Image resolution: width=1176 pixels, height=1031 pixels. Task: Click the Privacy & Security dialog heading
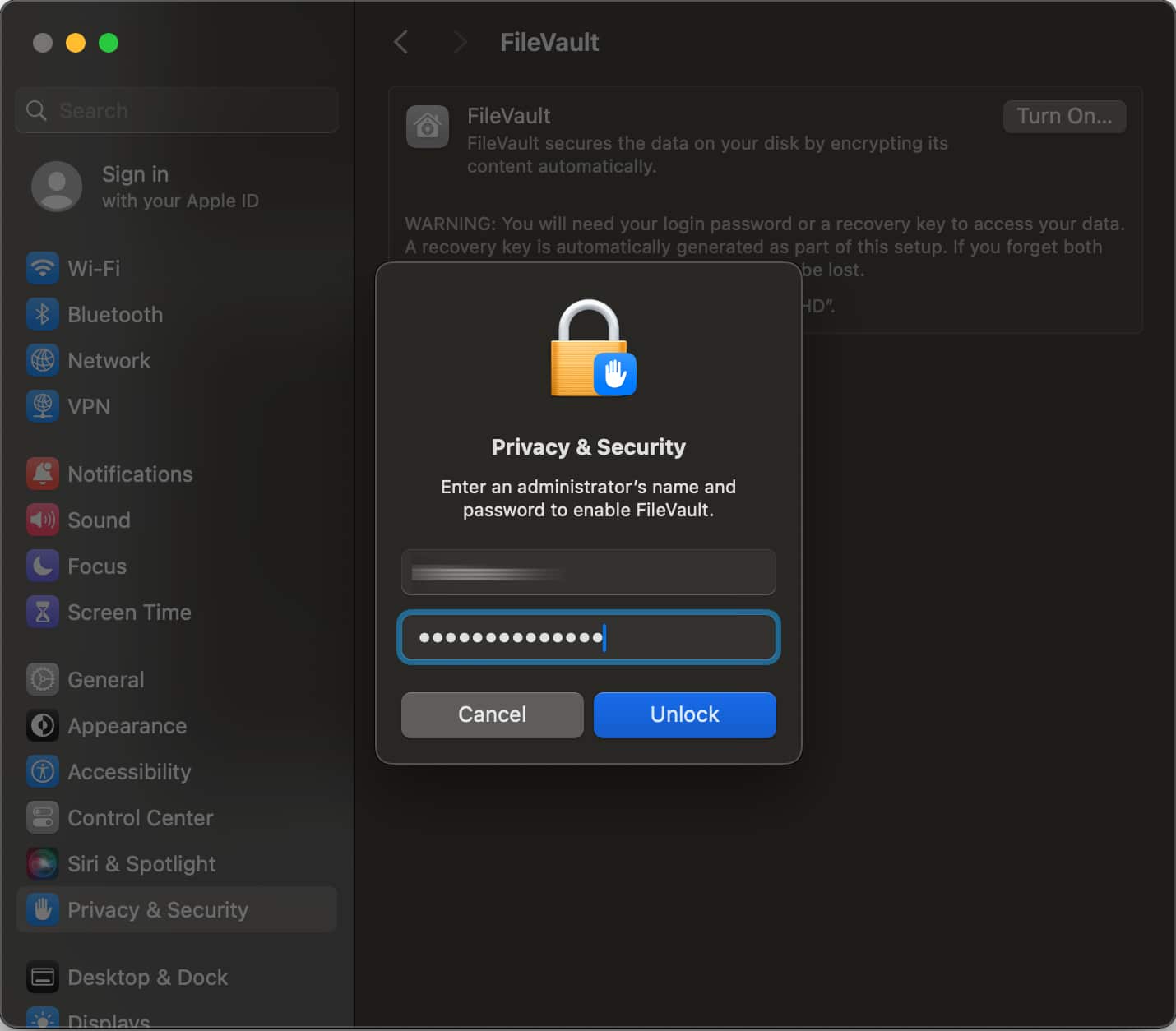[589, 446]
